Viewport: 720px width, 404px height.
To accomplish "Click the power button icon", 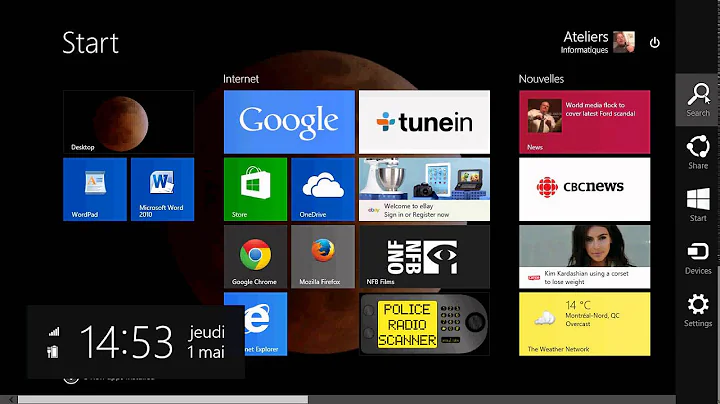I will click(655, 43).
